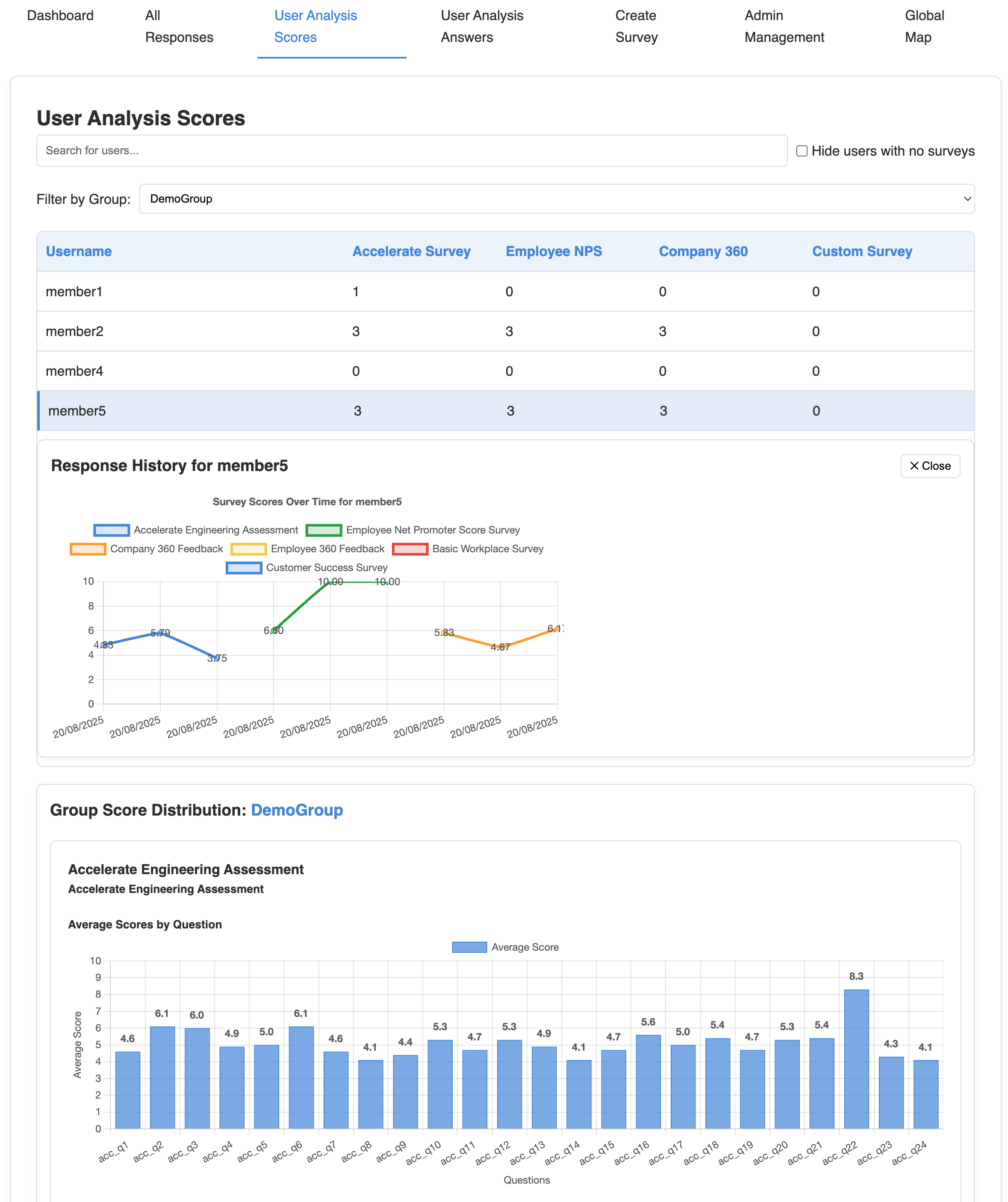Go to User Analysis Answers
This screenshot has height=1202, width=1008.
tap(481, 27)
